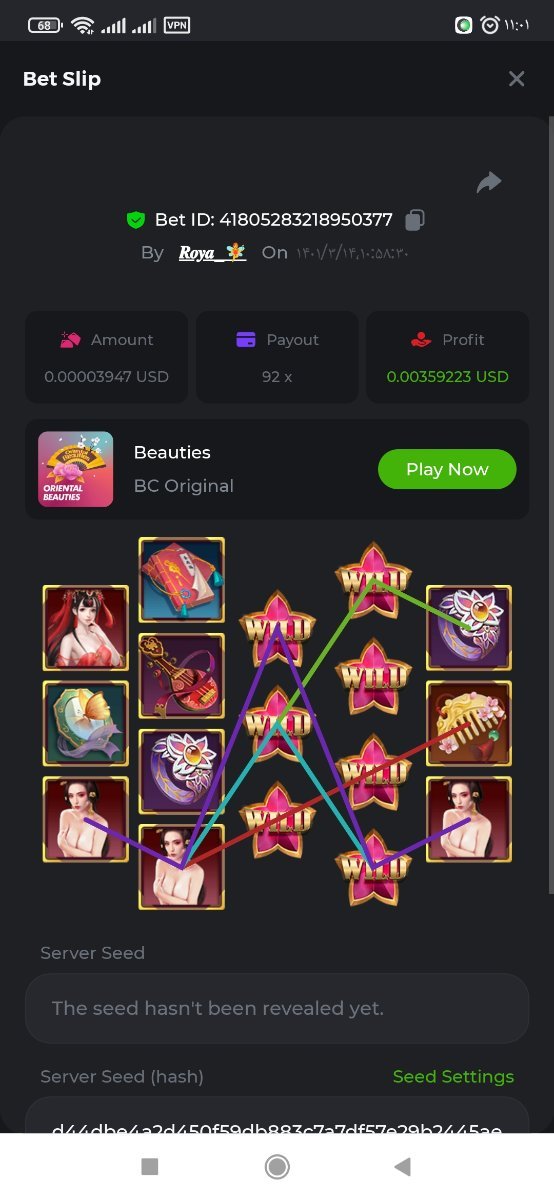
Task: Open the Oriental Beauties game thumbnail
Action: [x=76, y=469]
